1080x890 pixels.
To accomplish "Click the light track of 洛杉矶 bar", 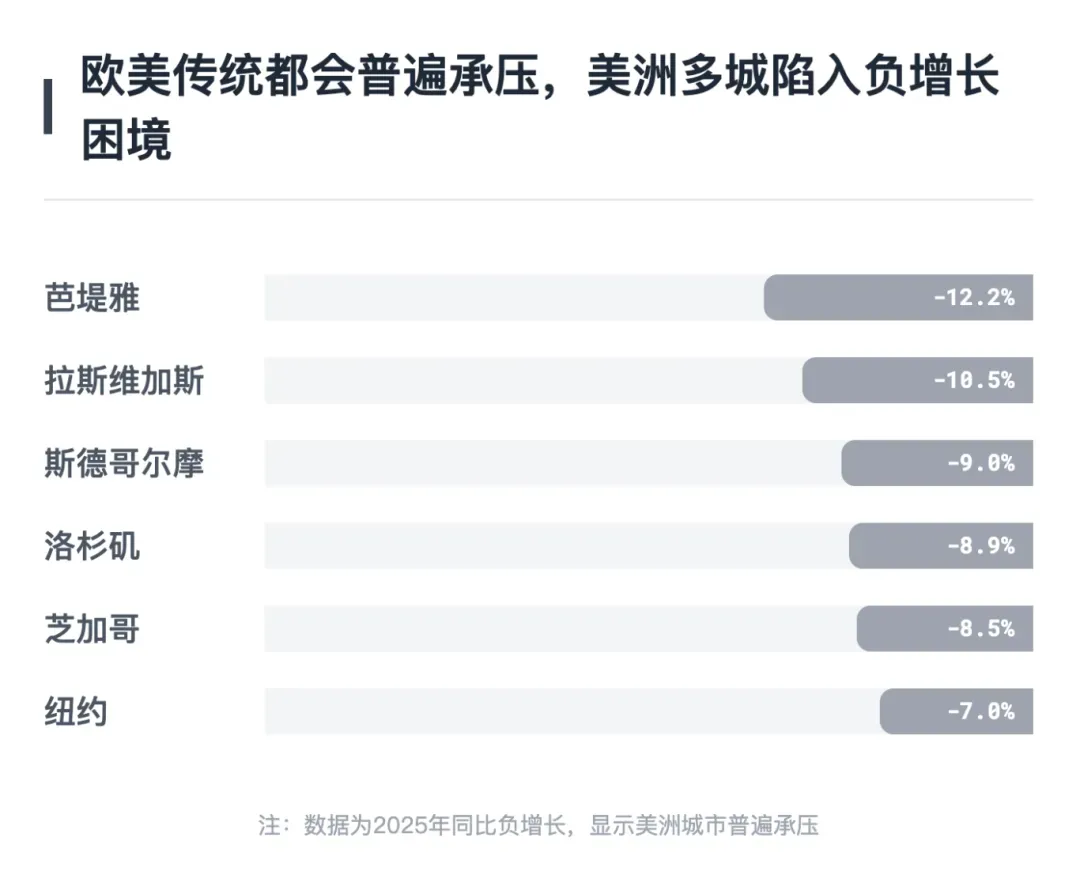I will tap(557, 546).
